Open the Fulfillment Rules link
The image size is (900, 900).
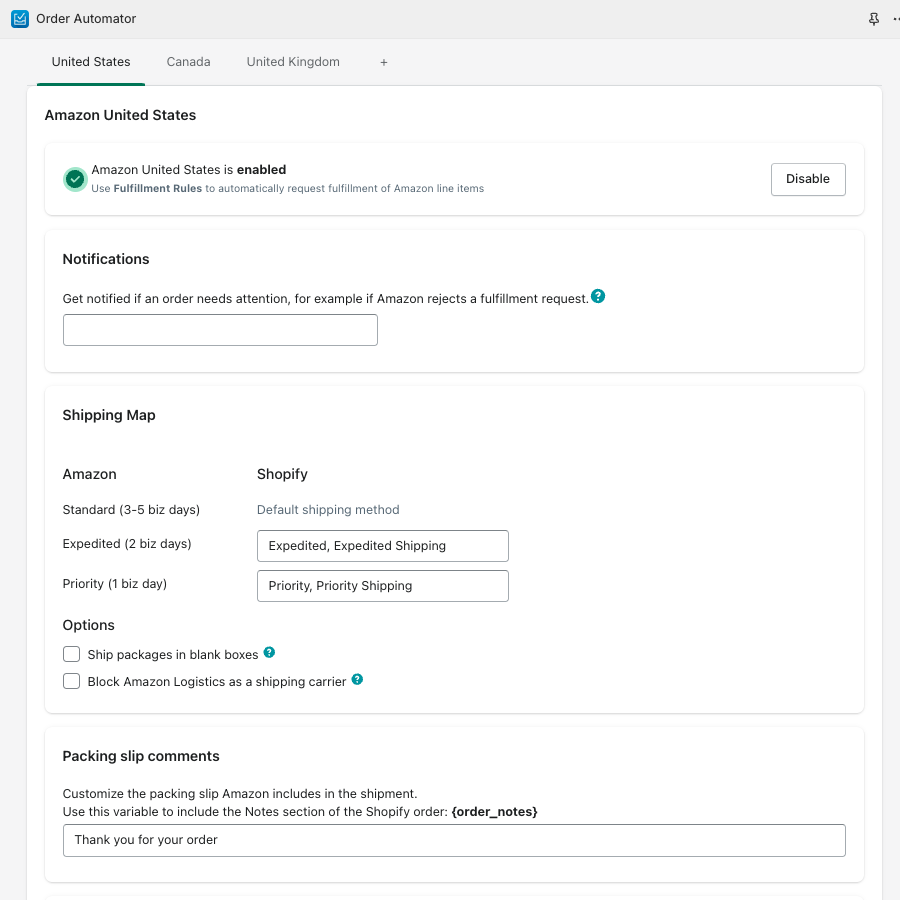tap(158, 188)
